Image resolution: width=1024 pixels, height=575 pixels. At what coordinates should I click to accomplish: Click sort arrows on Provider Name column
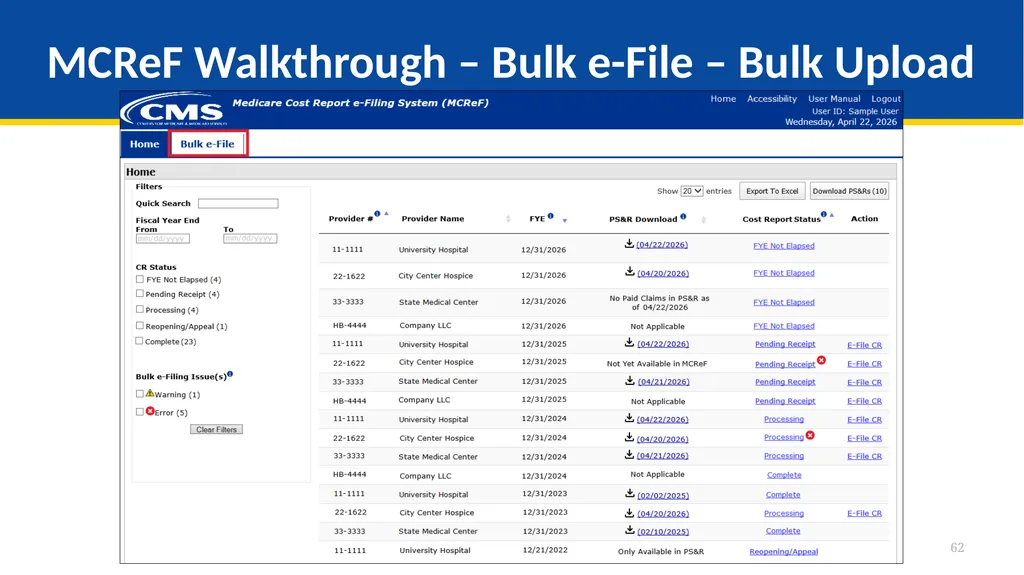[508, 219]
